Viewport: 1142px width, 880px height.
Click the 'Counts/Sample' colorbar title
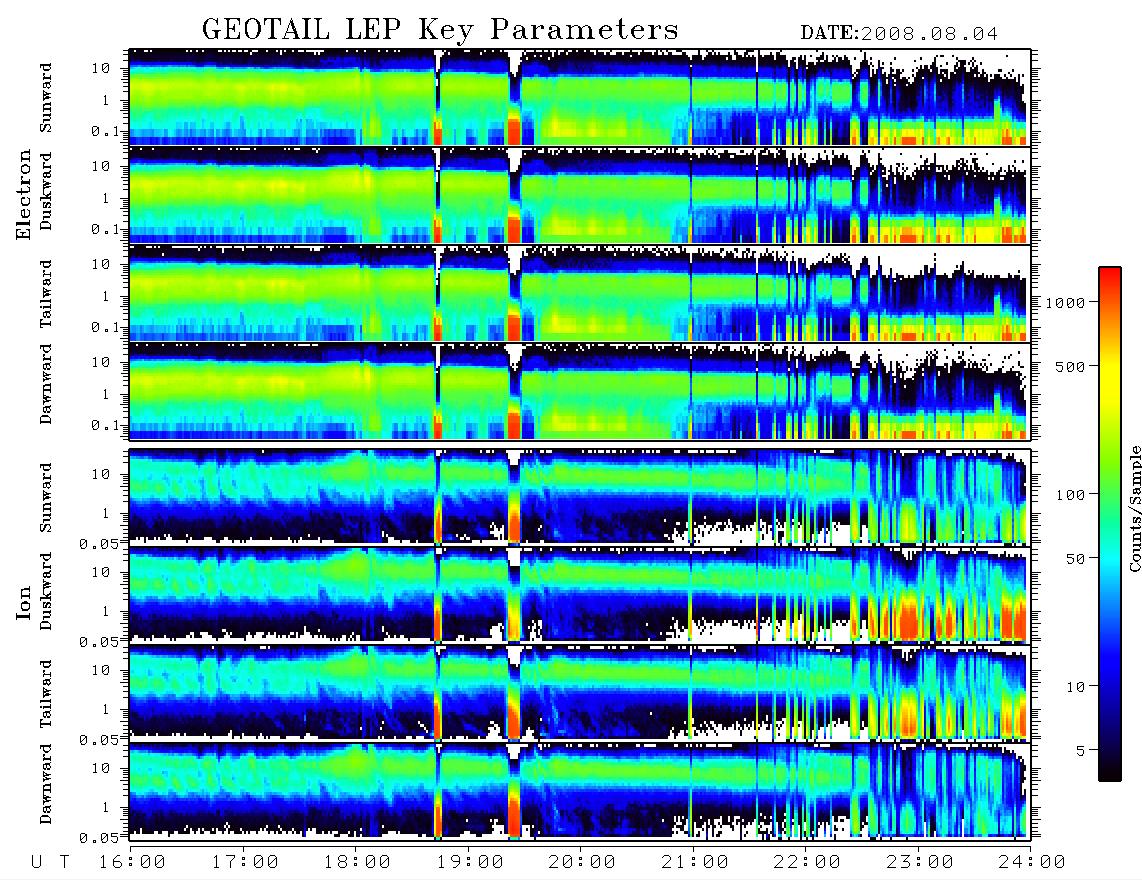[1134, 508]
